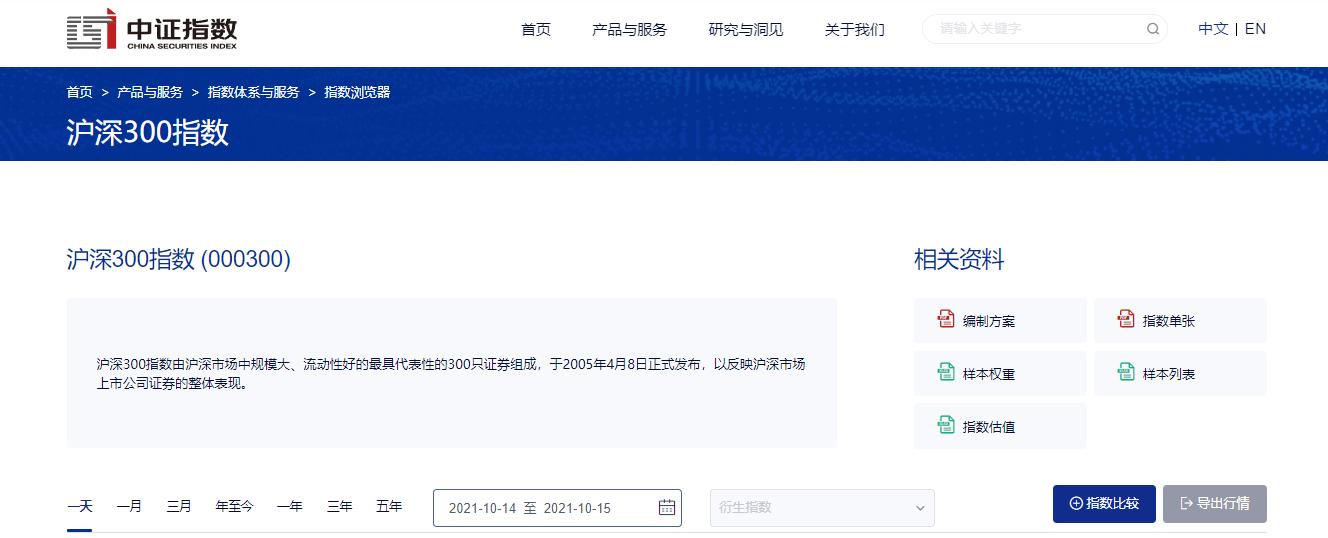Click the spreadsheet icon beside 样本权重
Viewport: 1328px width, 538px height.
[945, 372]
